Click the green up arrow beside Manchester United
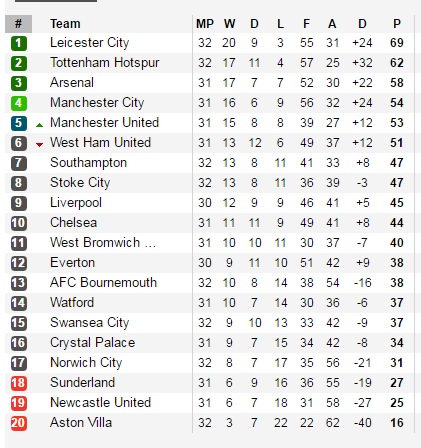Screen dimensions: 421x448 coord(39,125)
